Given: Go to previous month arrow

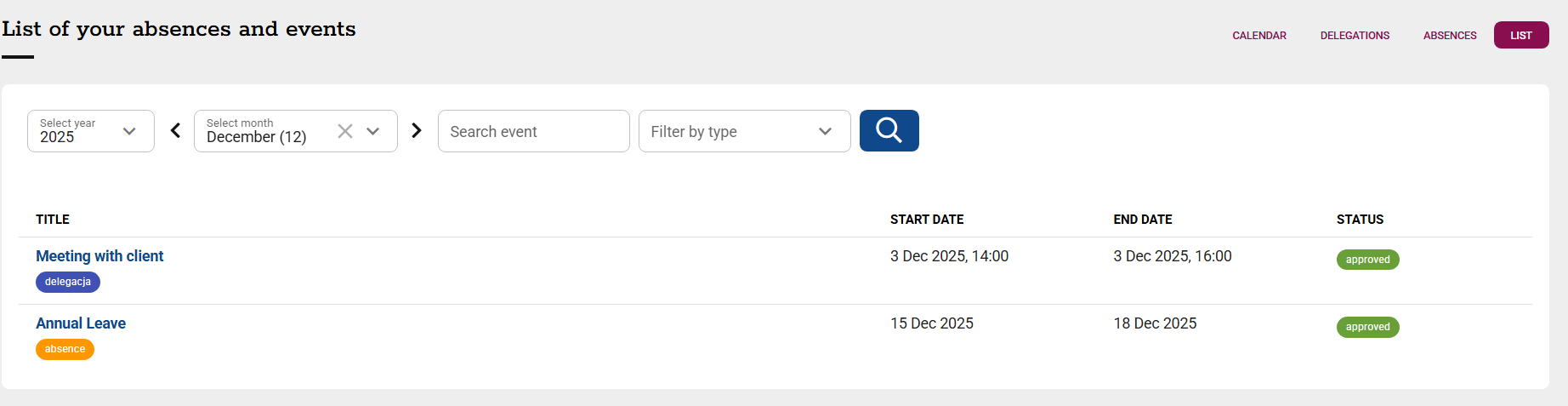Looking at the screenshot, I should (175, 130).
